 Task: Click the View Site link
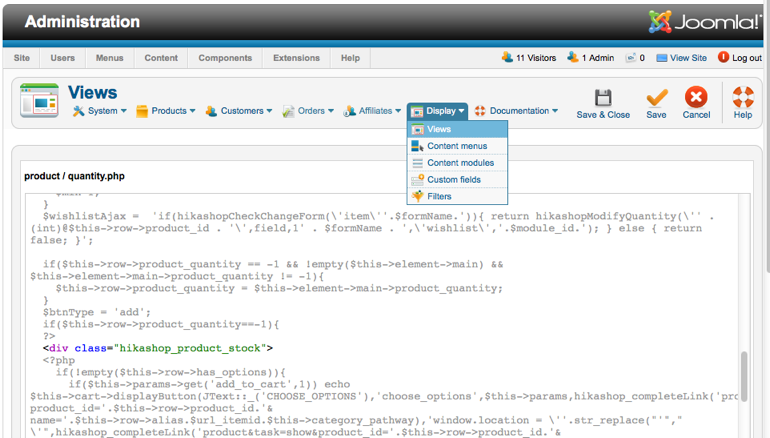pyautogui.click(x=688, y=58)
